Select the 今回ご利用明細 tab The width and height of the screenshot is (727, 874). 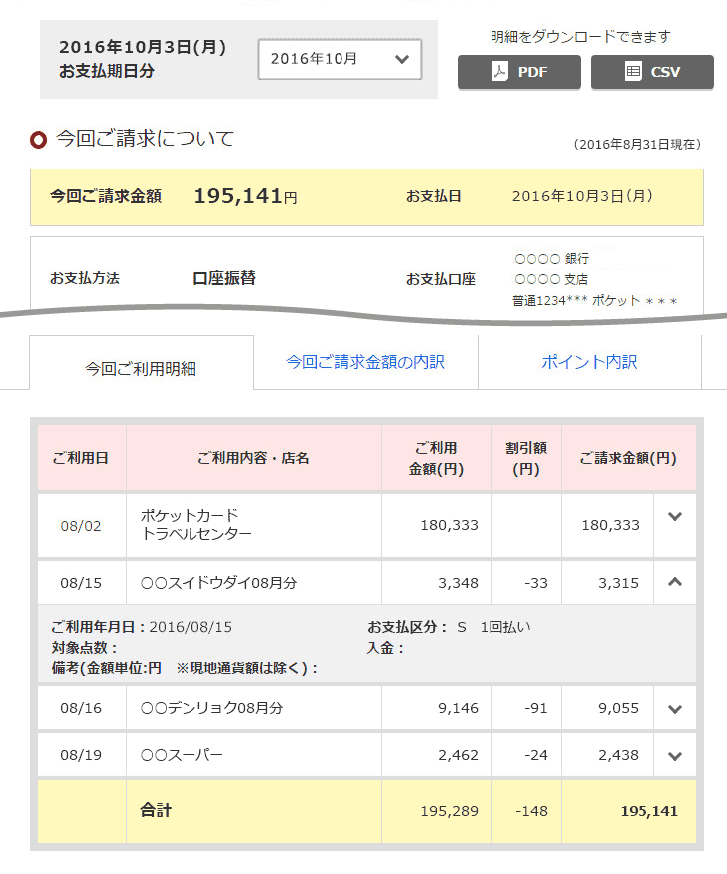(141, 368)
